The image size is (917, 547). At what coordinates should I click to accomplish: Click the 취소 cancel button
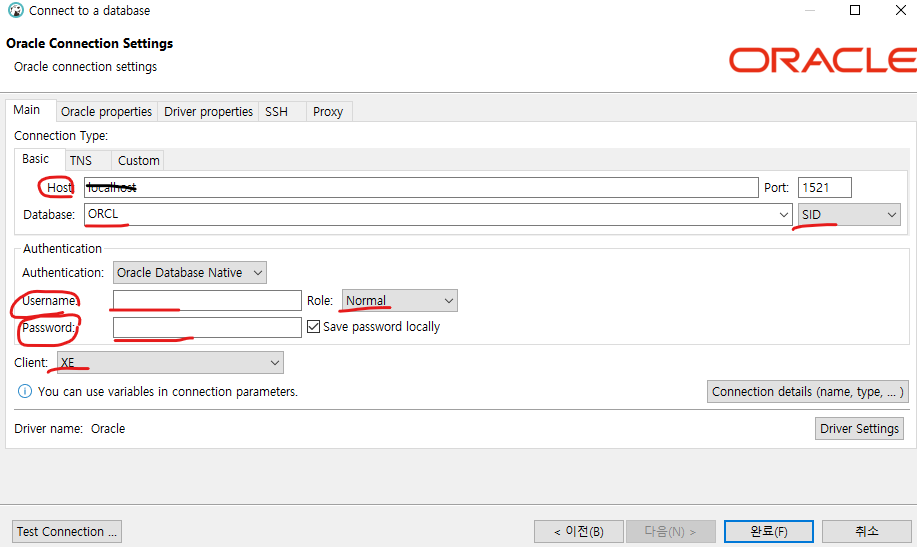867,531
